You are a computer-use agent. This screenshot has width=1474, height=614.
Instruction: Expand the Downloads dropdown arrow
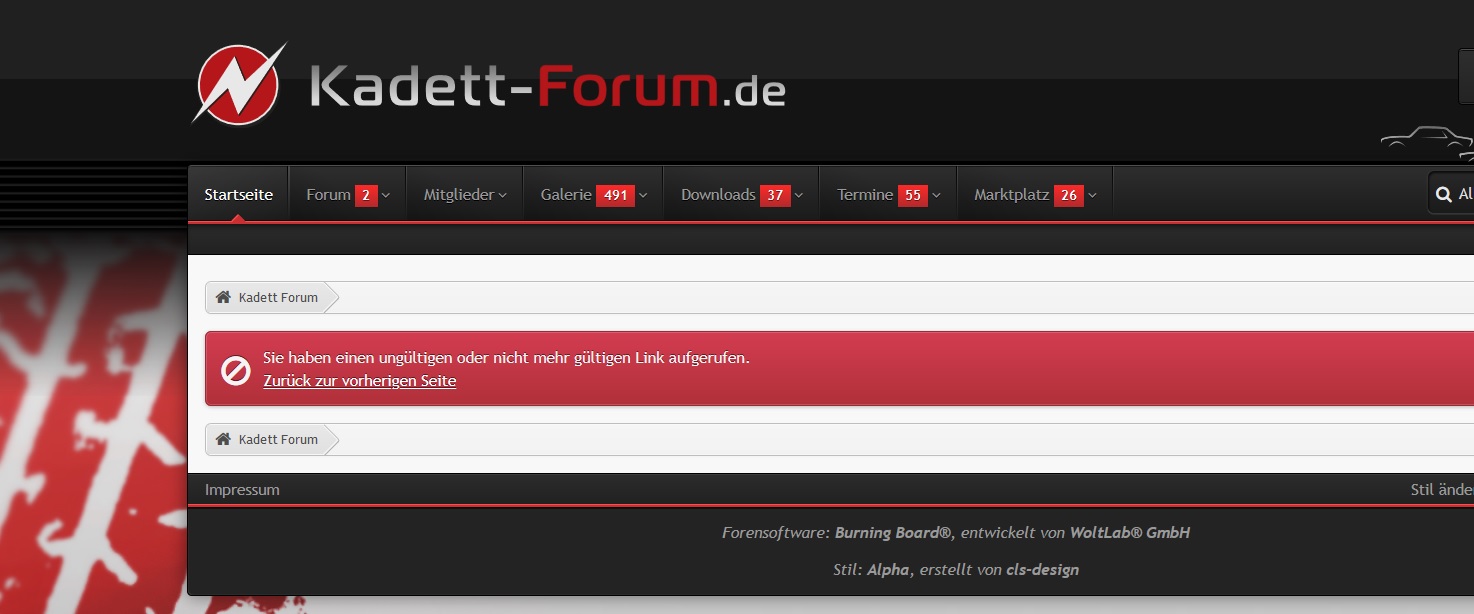(x=799, y=196)
